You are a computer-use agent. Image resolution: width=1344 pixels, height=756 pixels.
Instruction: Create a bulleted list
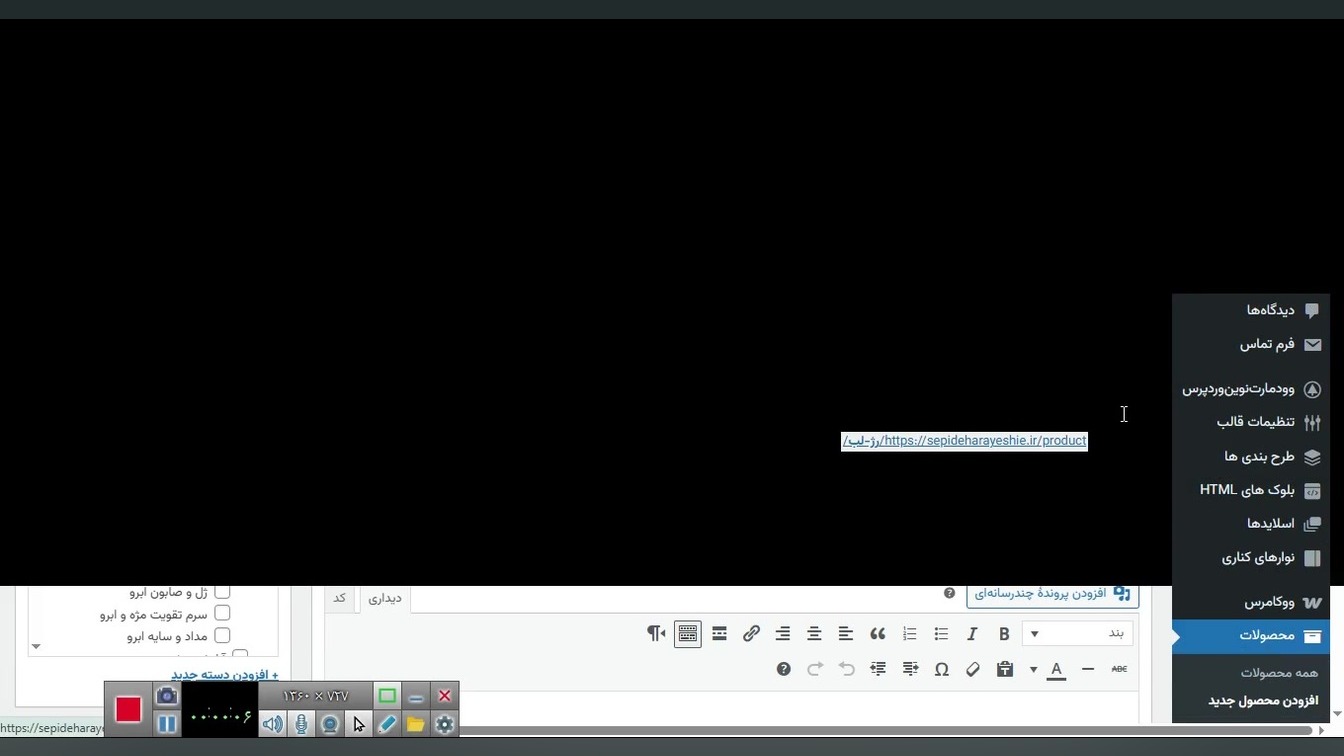[941, 634]
